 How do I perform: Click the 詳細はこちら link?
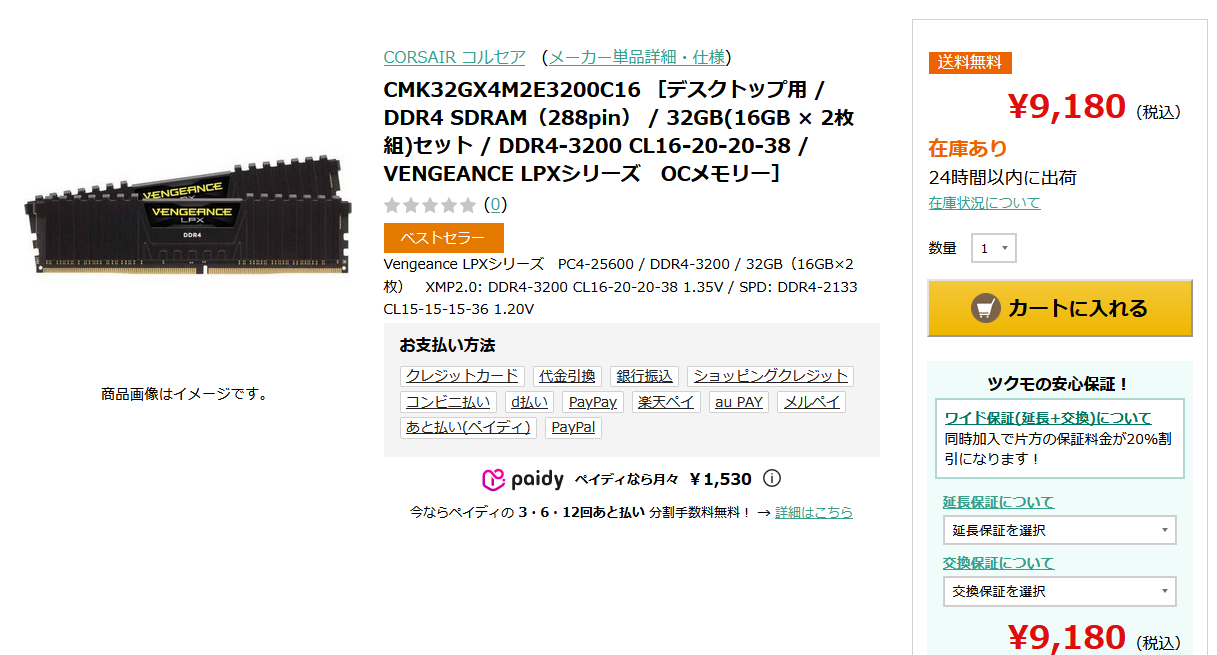(x=814, y=512)
